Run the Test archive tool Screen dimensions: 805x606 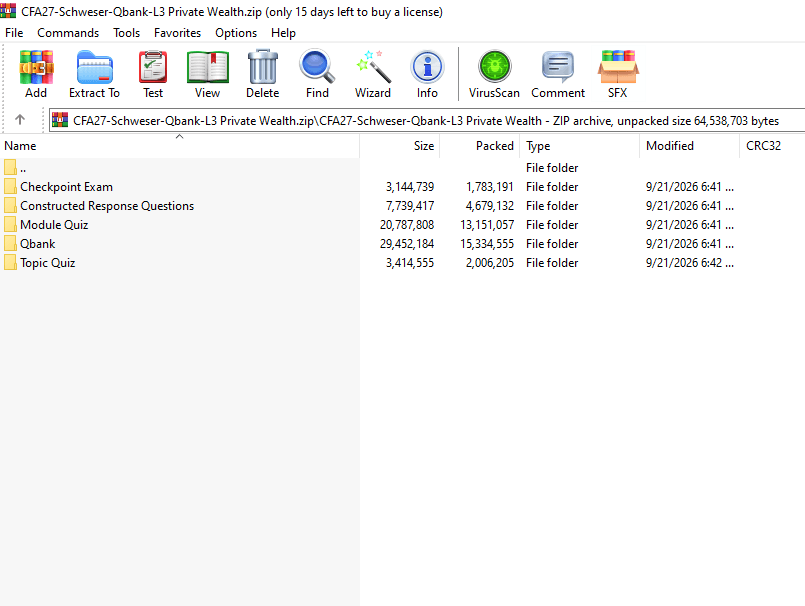(153, 73)
